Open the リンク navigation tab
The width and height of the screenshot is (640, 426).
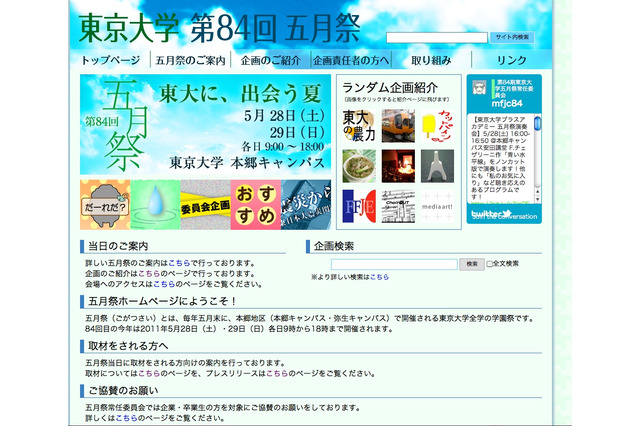(x=511, y=60)
